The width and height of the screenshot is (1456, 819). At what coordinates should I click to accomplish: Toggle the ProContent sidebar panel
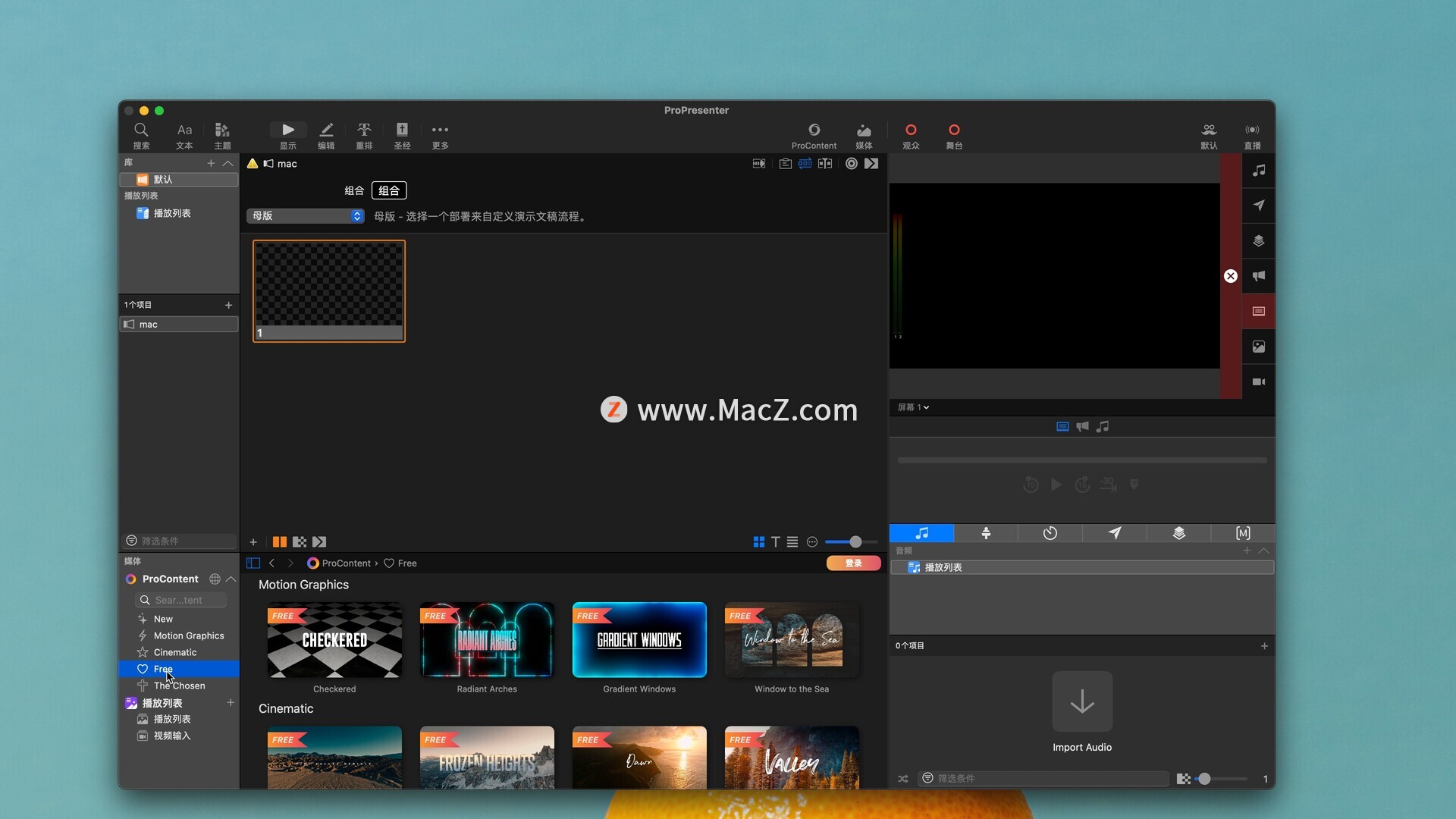click(x=253, y=563)
